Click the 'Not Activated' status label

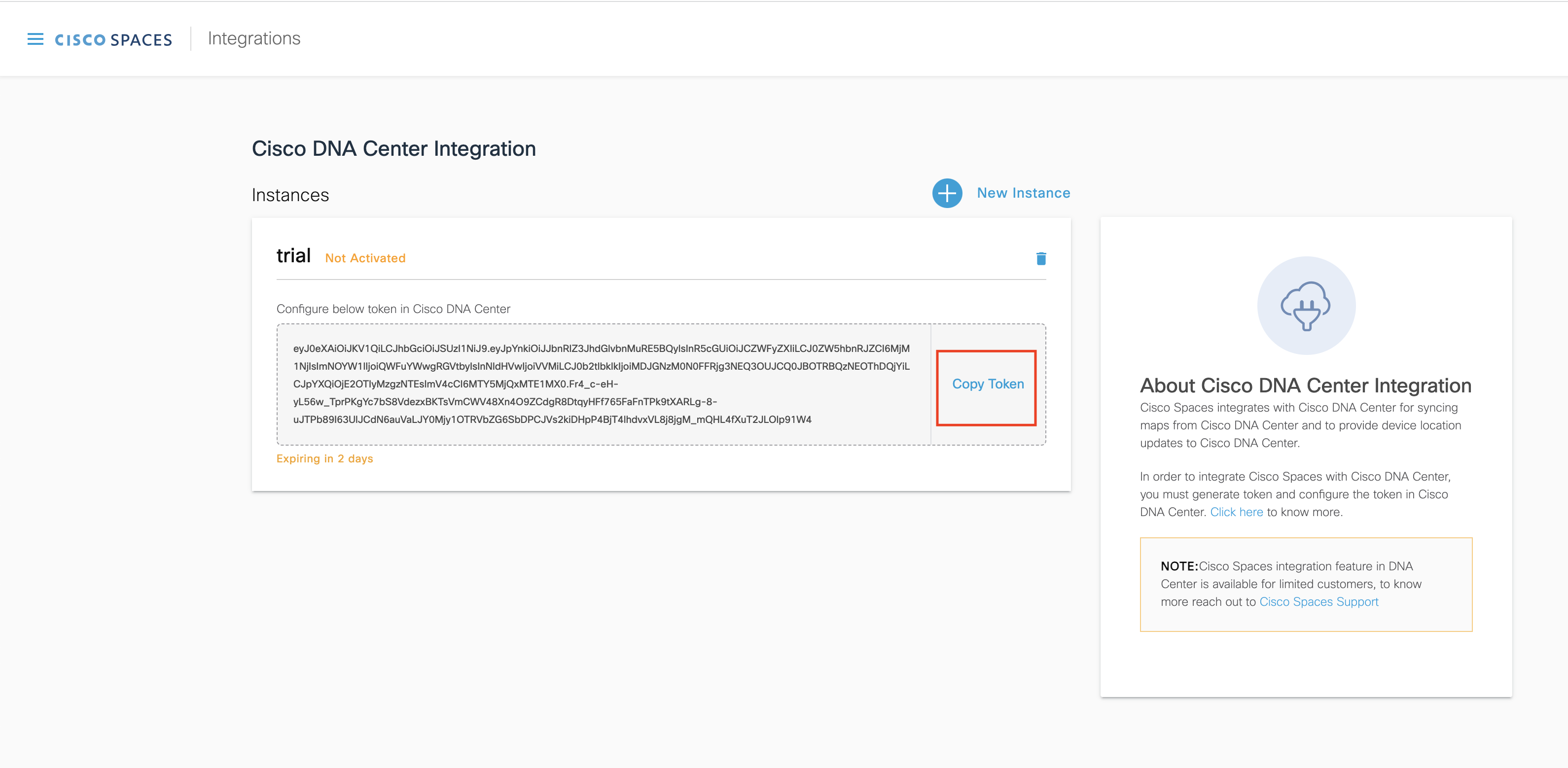[365, 258]
